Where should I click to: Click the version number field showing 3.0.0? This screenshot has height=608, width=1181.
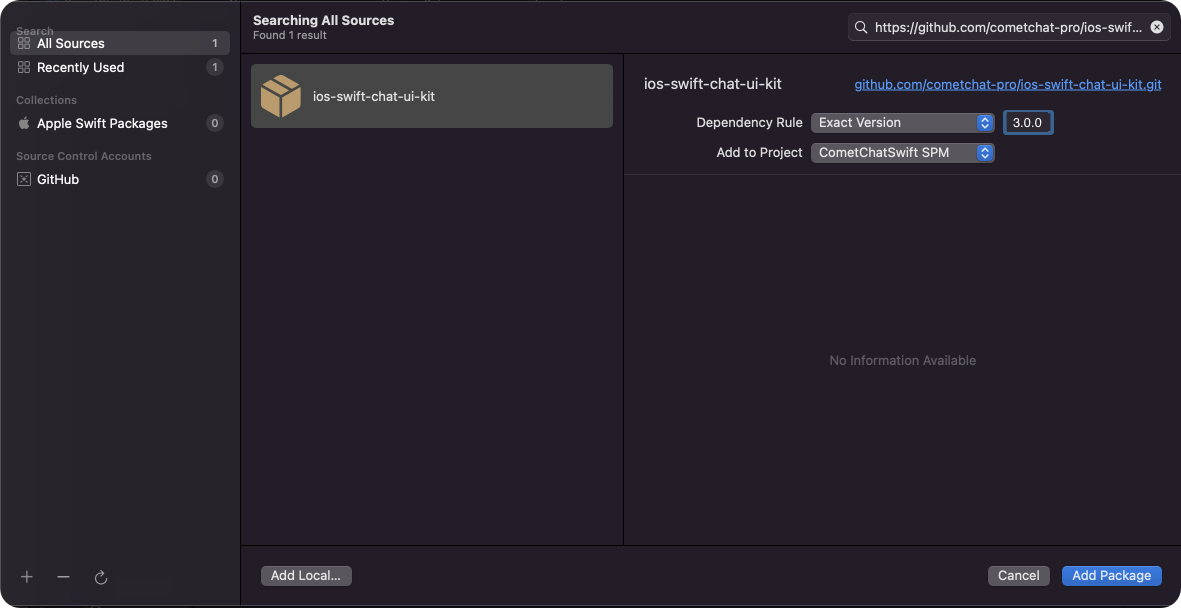[1028, 123]
